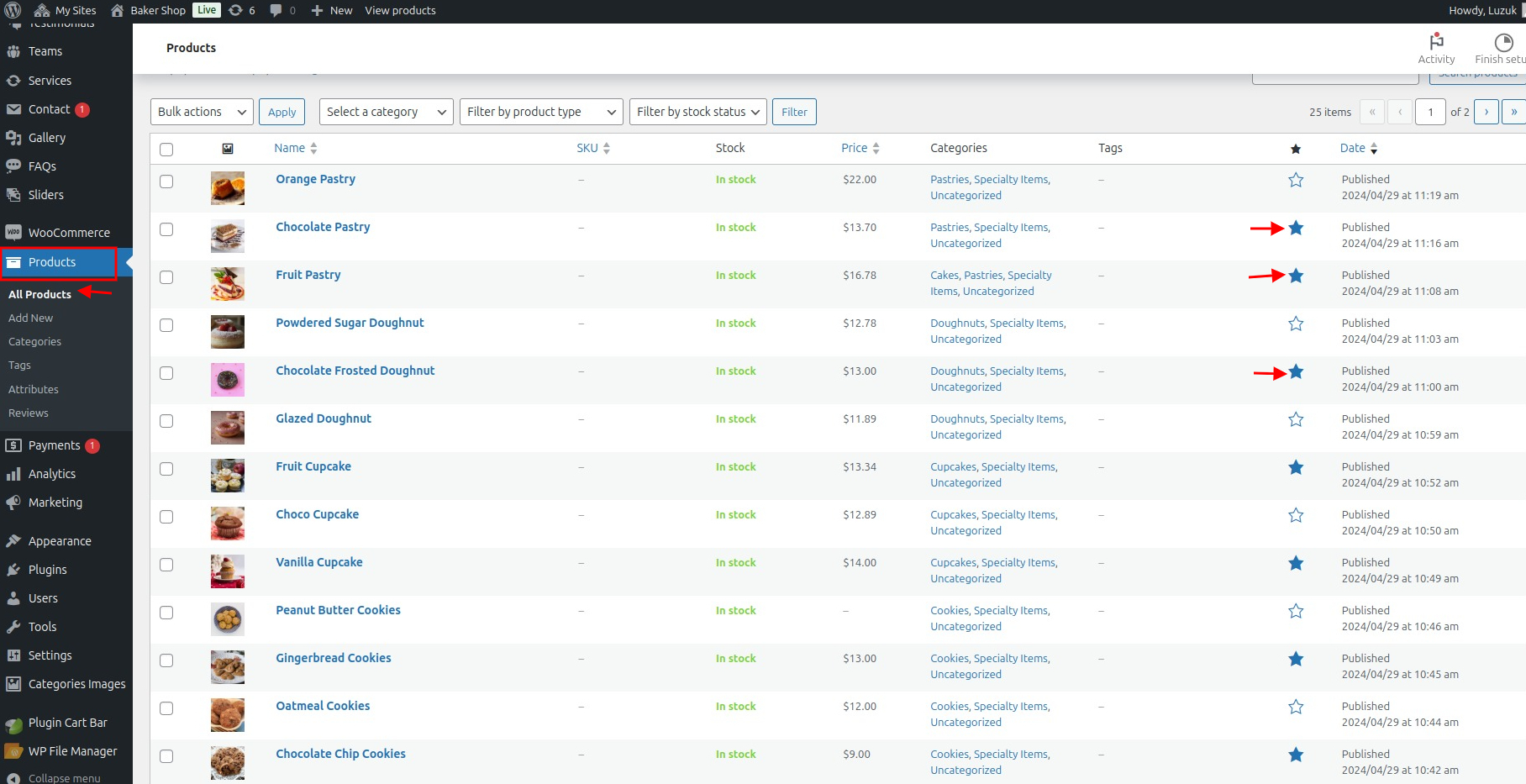
Task: Toggle featured star for Fruit Cupcake
Action: [x=1296, y=467]
